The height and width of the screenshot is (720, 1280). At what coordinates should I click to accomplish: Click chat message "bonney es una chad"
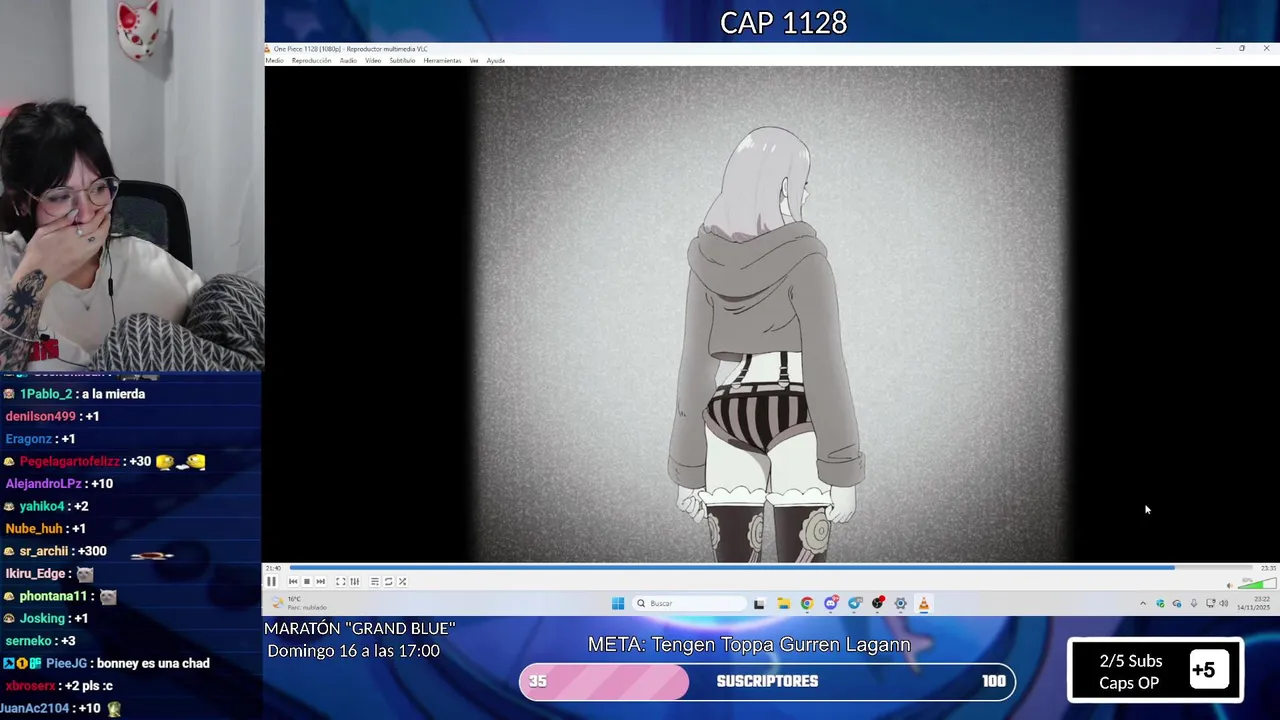tap(154, 663)
